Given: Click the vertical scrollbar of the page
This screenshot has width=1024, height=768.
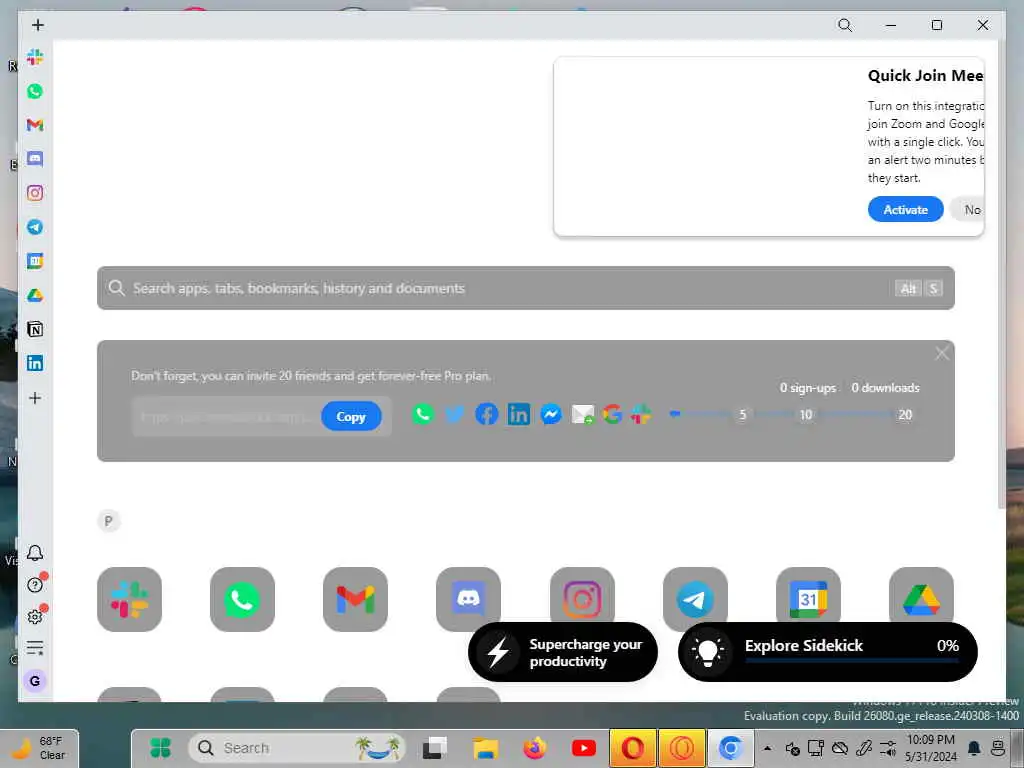Looking at the screenshot, I should coord(1002,274).
